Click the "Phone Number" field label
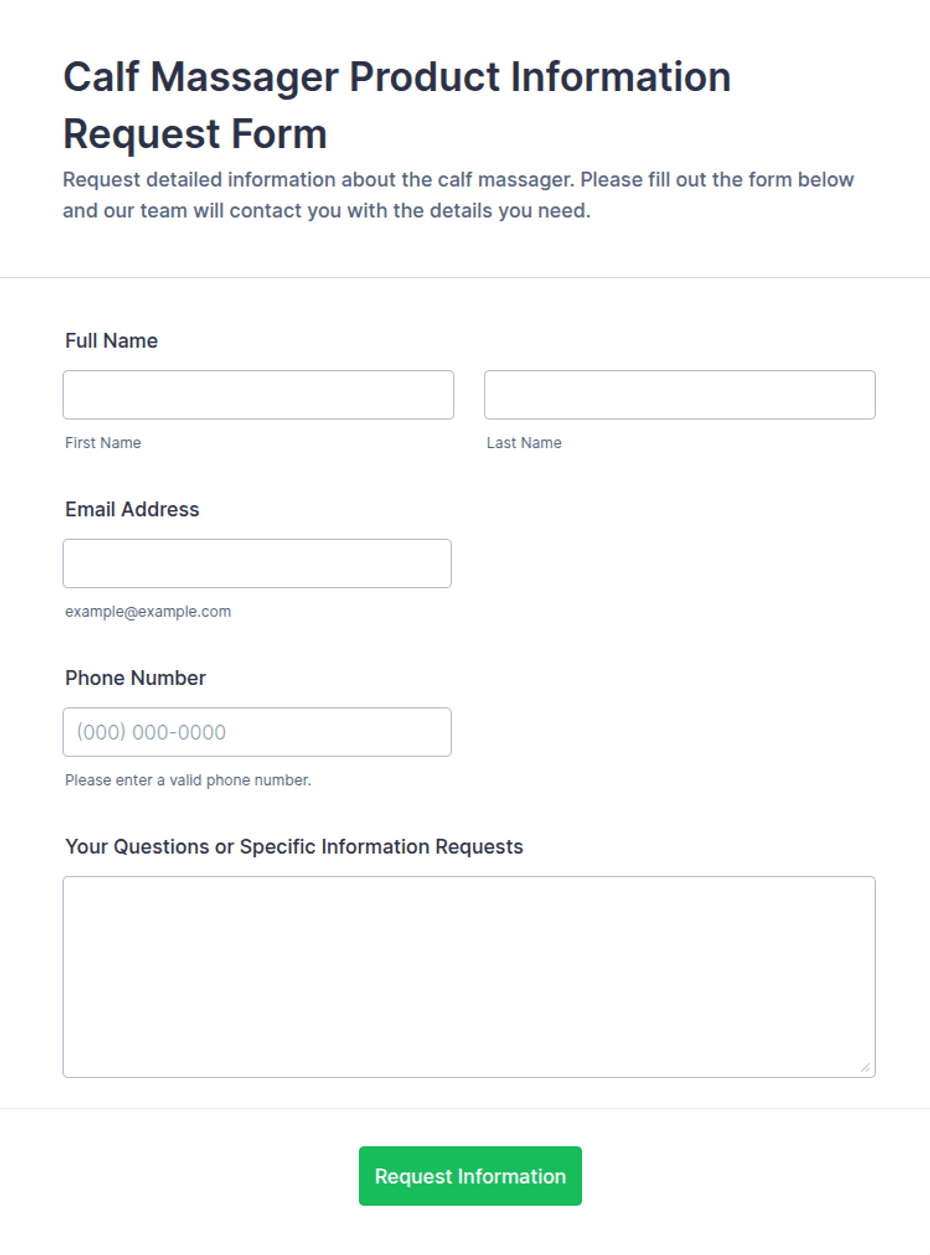 (x=135, y=678)
